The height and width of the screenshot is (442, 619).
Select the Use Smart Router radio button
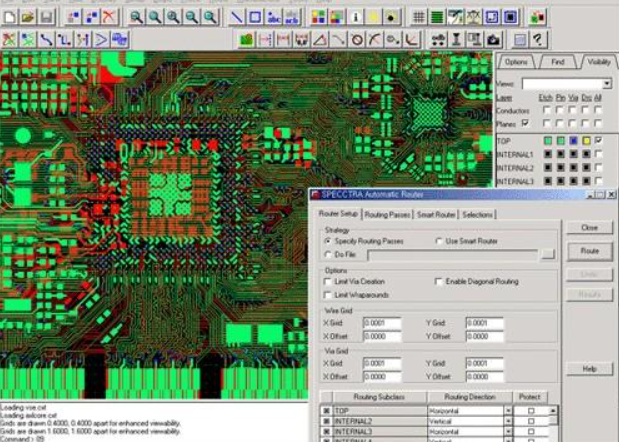(x=439, y=241)
